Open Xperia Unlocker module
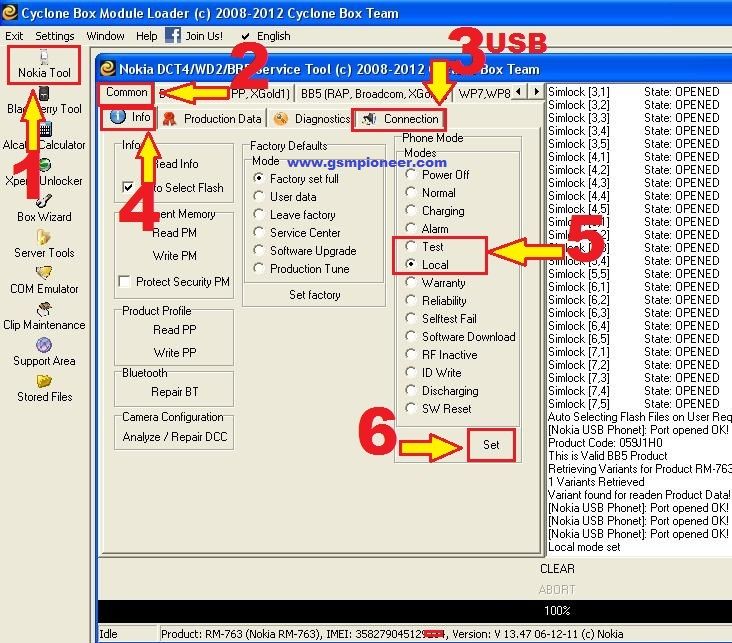732x643 pixels. pos(44,173)
